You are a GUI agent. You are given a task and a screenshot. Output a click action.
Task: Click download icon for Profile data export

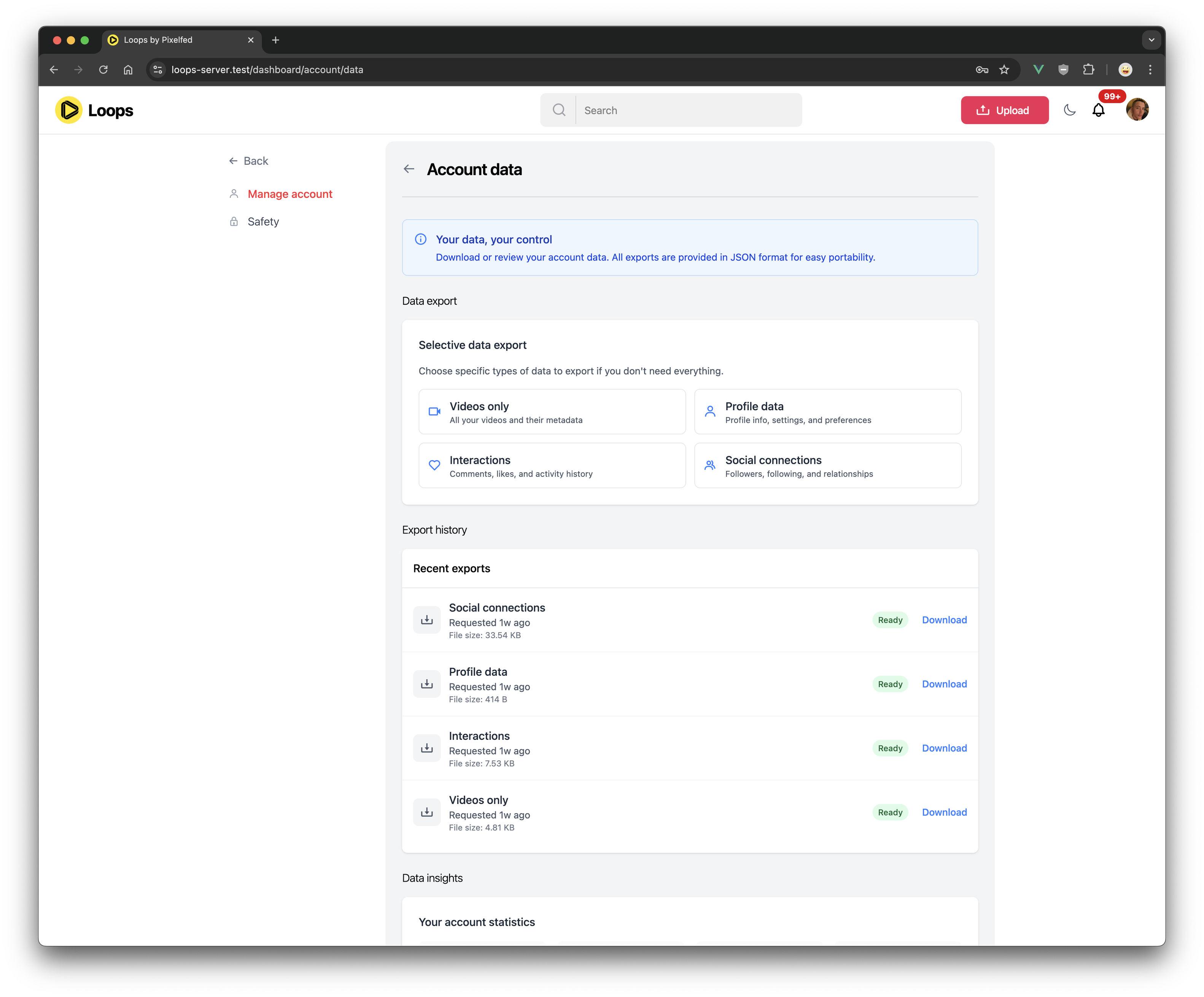point(427,684)
